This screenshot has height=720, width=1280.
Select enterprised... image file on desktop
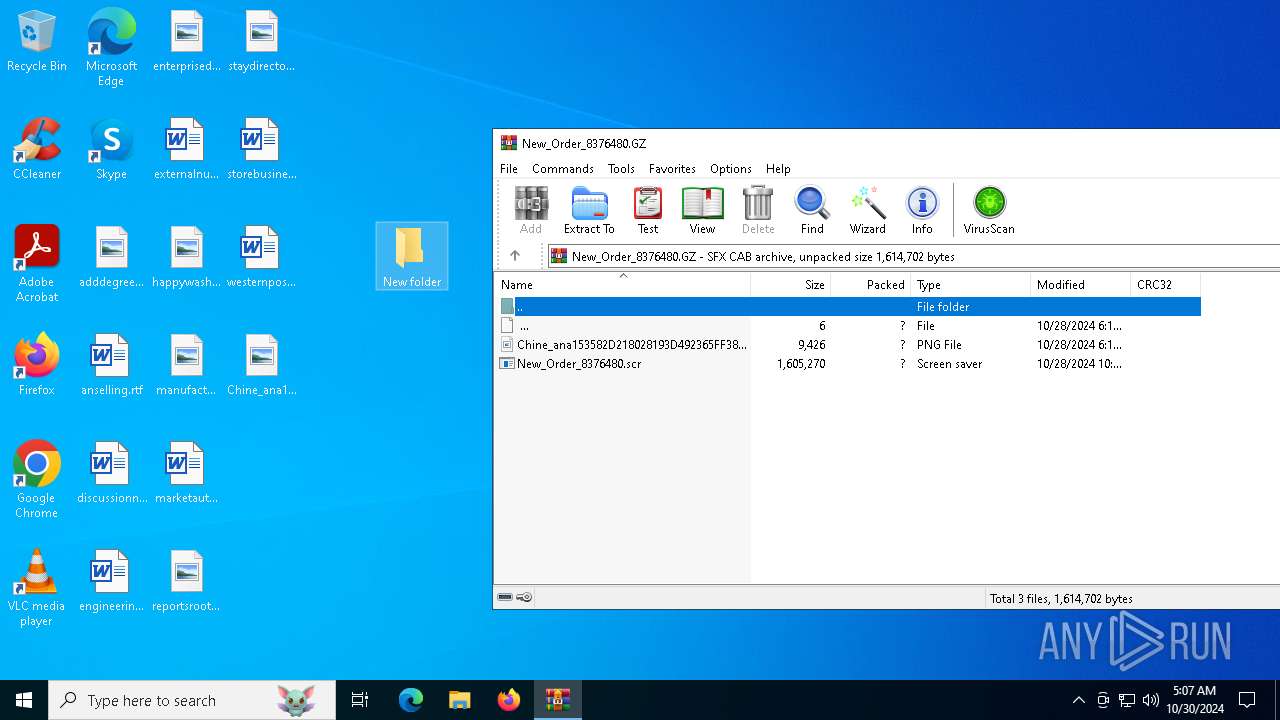tap(187, 42)
